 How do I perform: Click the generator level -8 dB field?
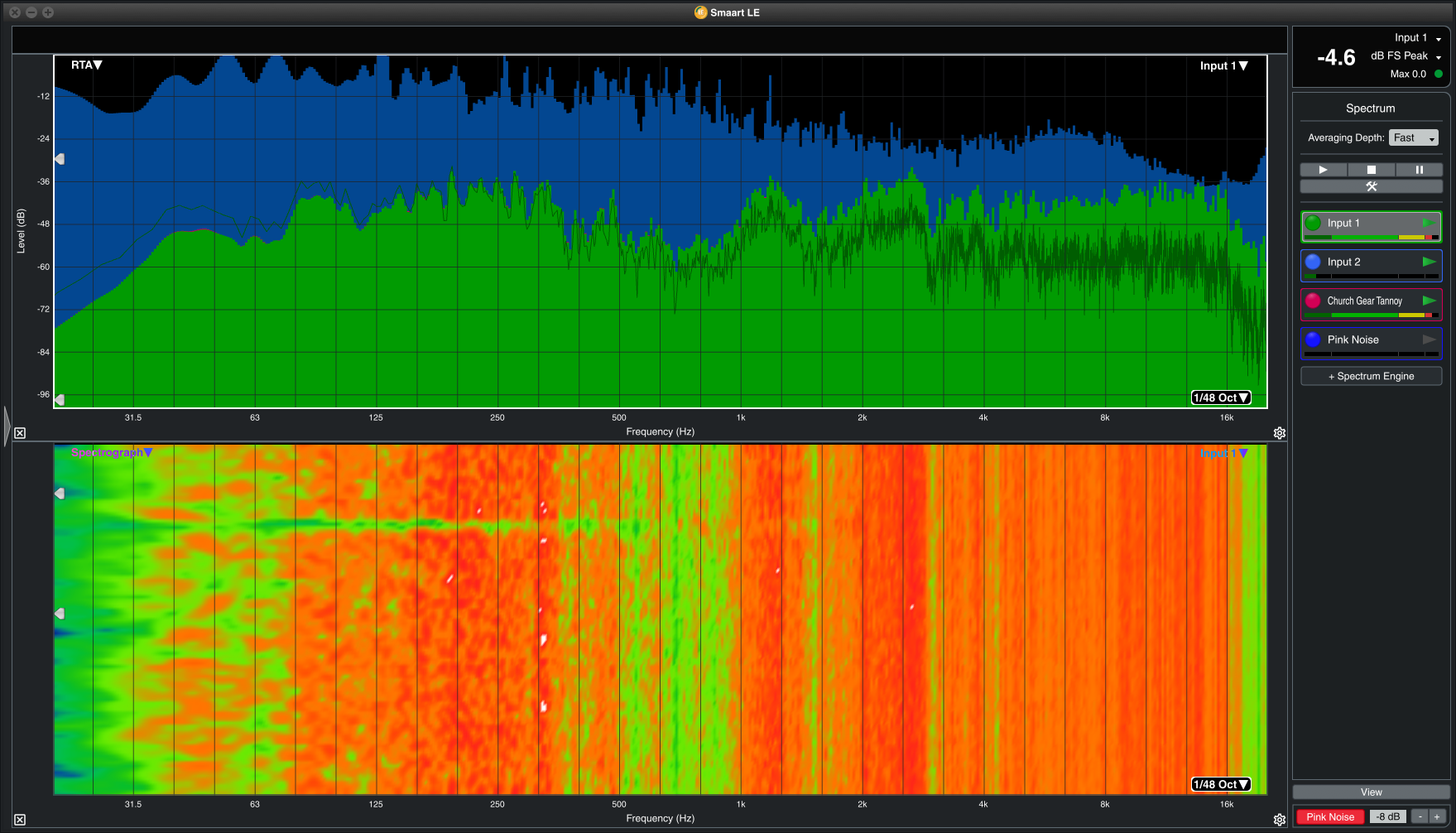tap(1388, 816)
